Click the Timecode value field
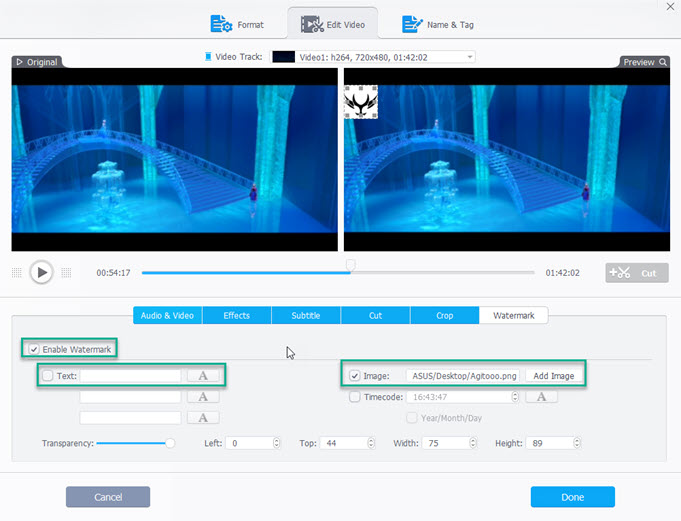This screenshot has width=681, height=521. (x=459, y=397)
